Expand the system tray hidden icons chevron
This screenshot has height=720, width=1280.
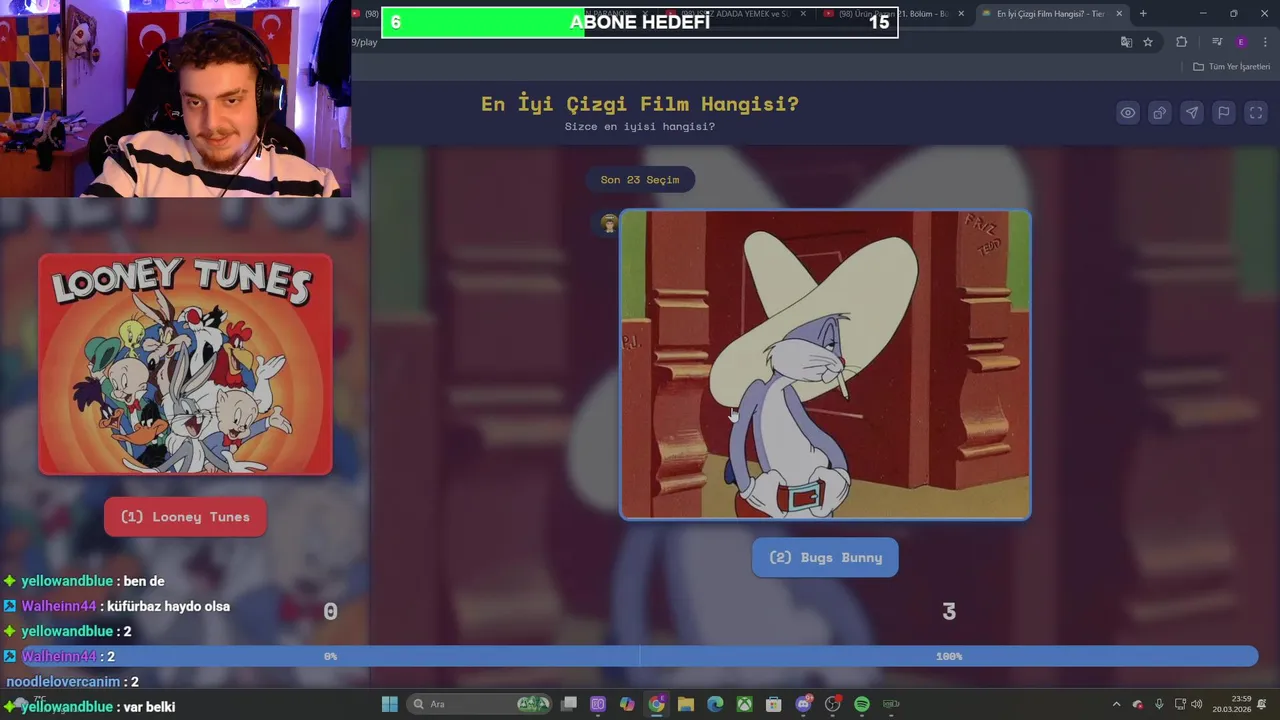pos(1116,704)
